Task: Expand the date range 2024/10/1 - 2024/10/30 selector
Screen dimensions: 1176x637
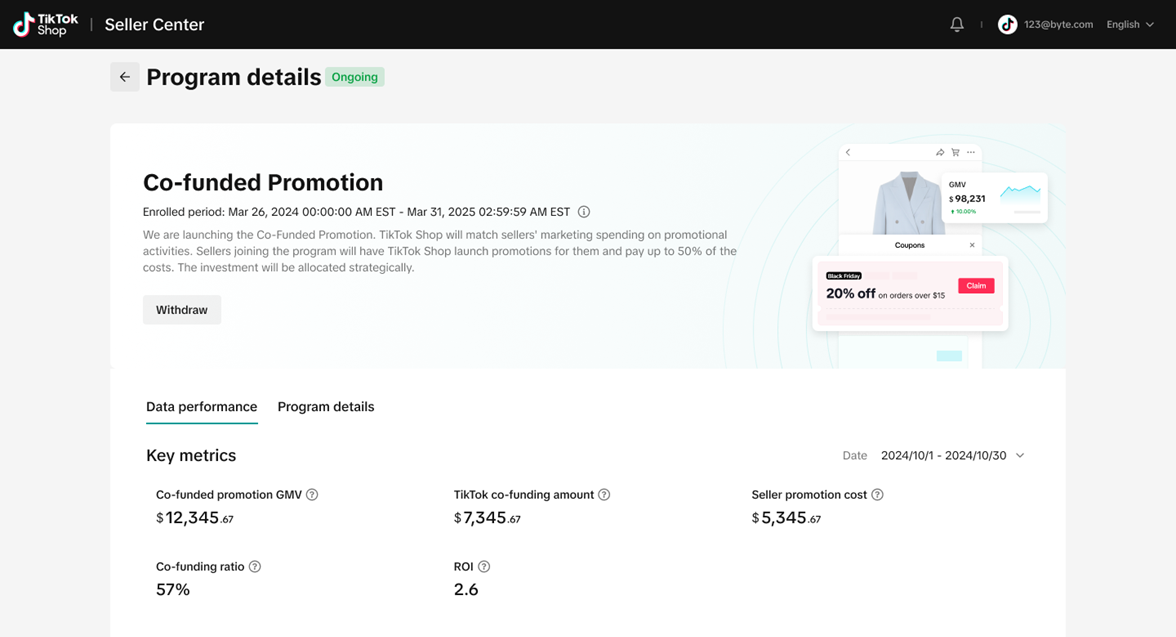Action: coord(943,456)
